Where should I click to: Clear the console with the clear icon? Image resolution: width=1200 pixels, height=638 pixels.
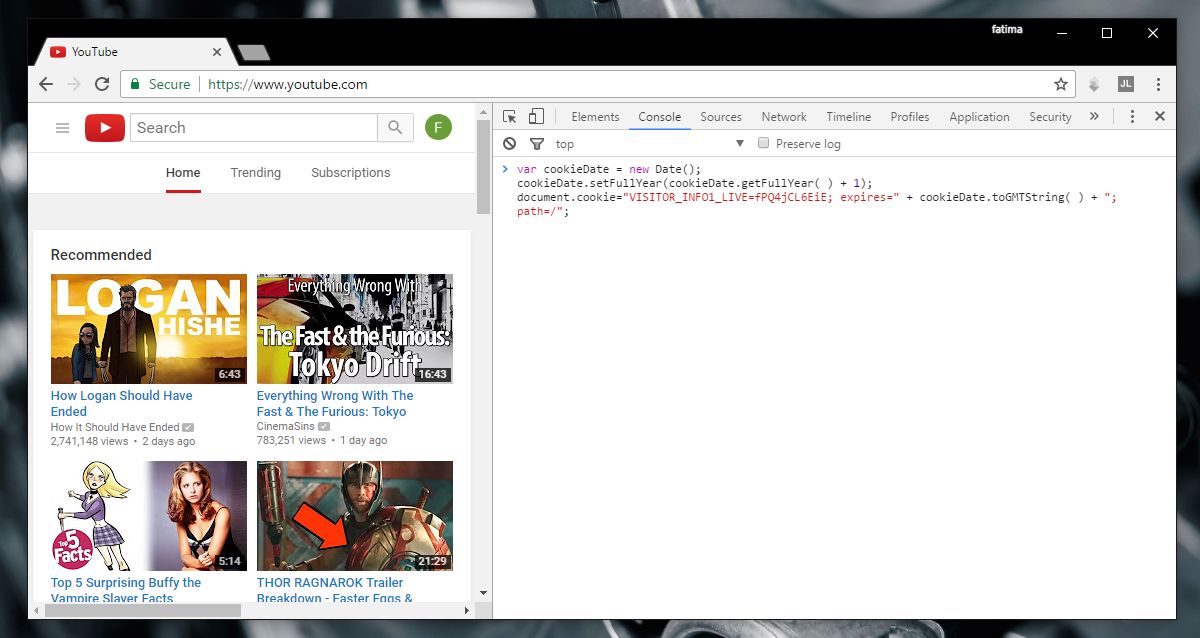(510, 144)
